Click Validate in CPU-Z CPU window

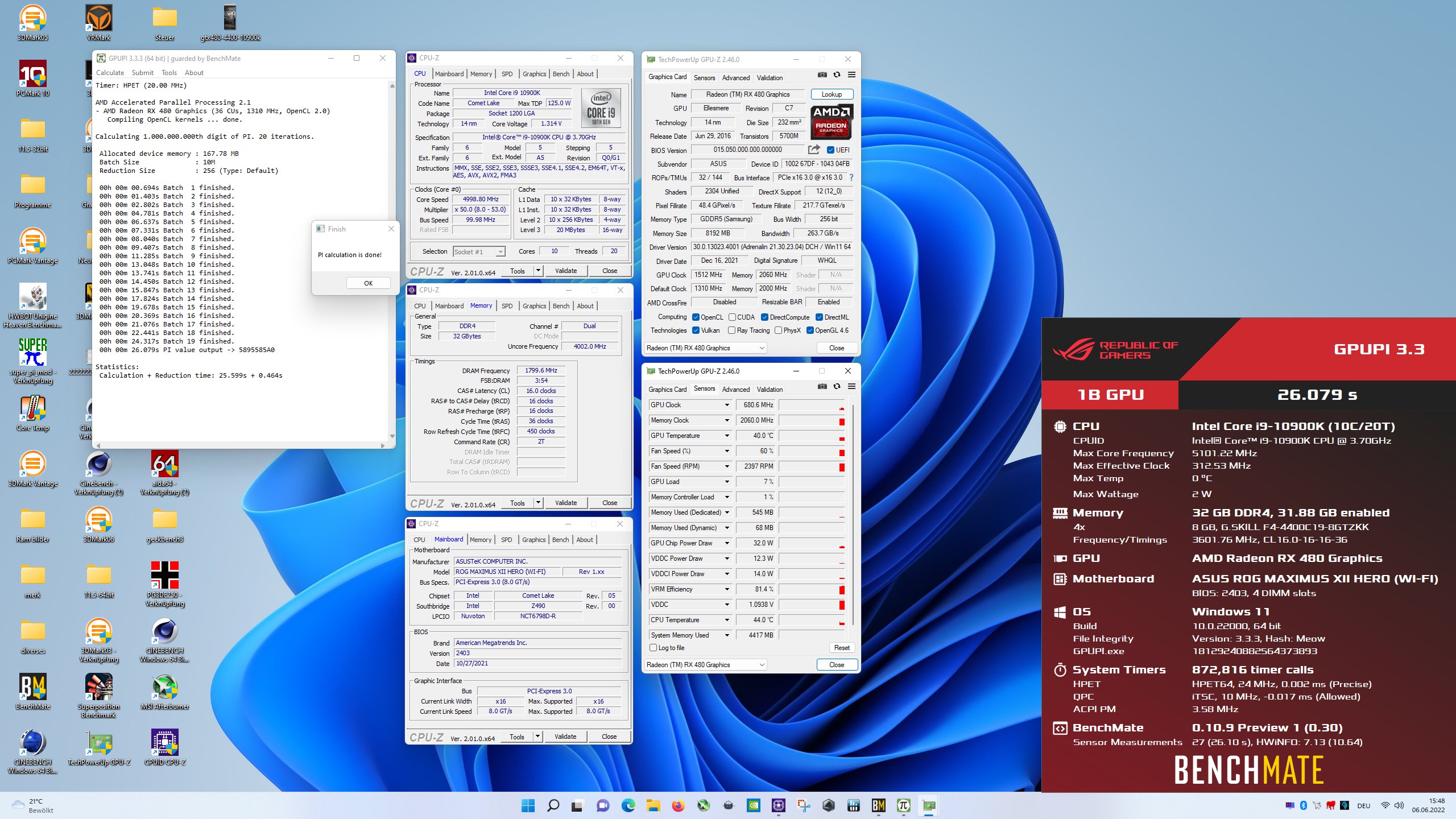[566, 271]
